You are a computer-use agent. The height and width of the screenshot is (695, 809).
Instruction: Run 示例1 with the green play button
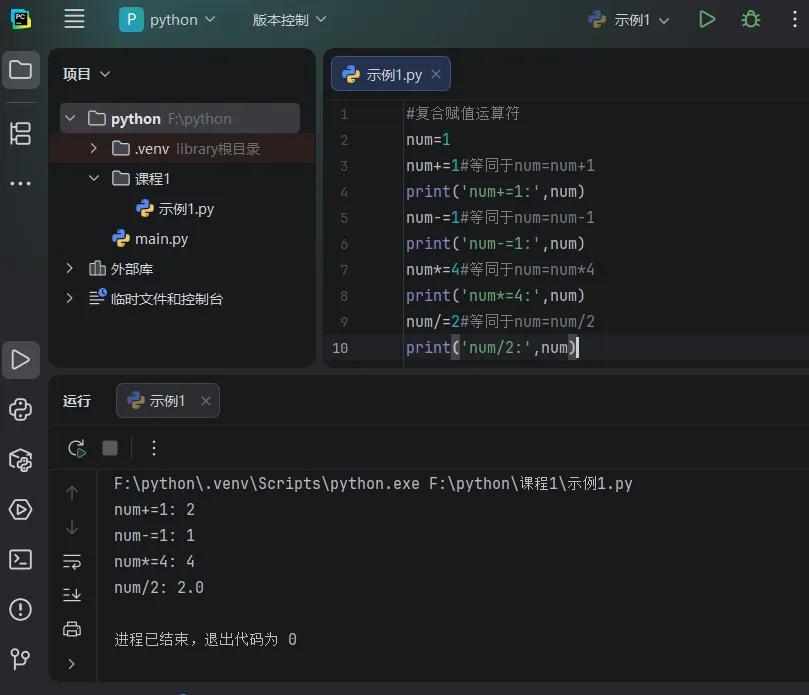point(706,20)
